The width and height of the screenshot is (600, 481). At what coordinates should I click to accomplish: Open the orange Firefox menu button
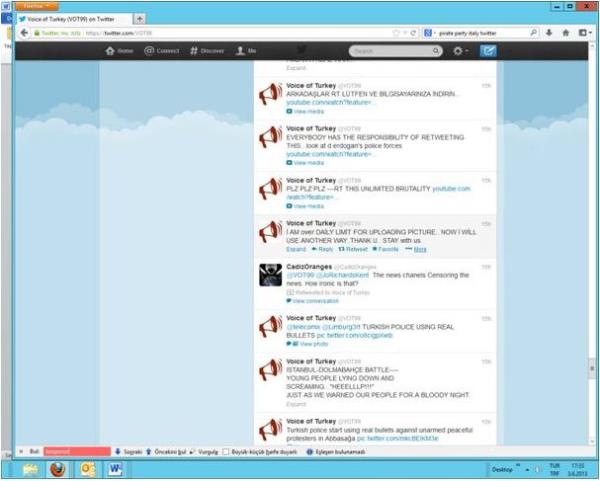point(37,6)
